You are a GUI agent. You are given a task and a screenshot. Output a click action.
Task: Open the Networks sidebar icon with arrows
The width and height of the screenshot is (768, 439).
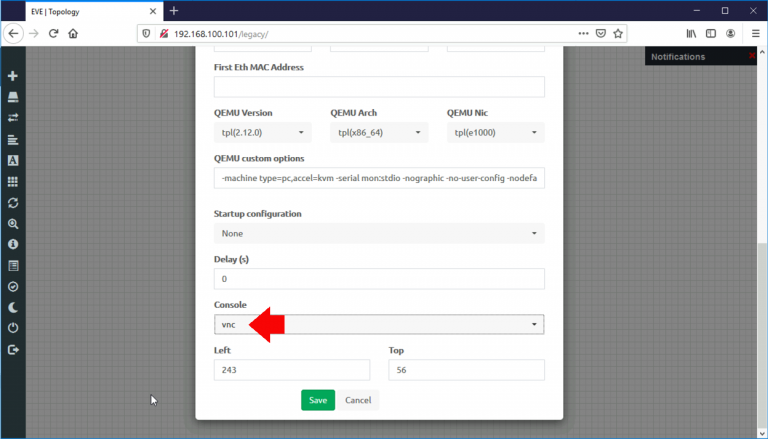tap(13, 118)
